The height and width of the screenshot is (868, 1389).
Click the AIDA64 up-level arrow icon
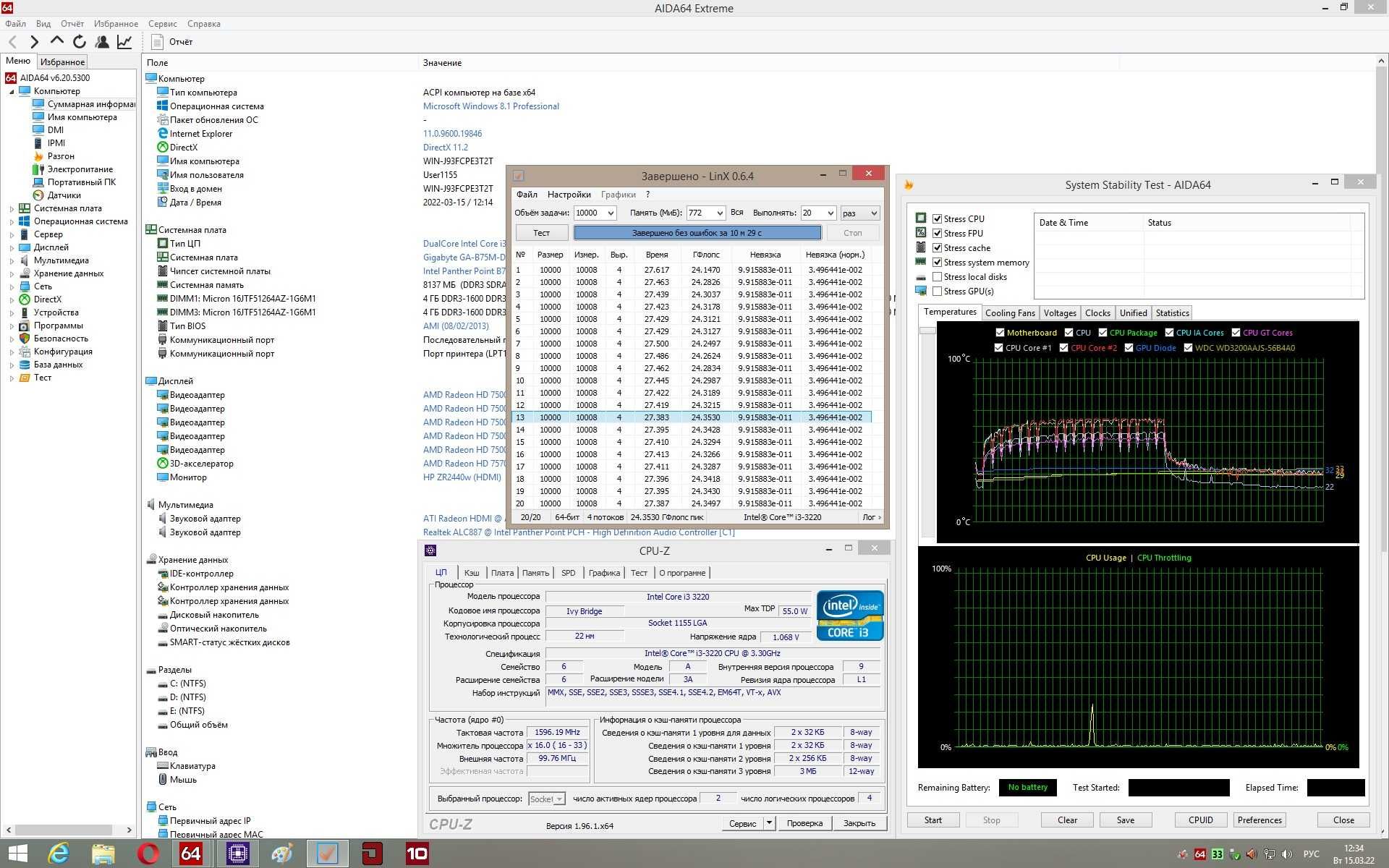(56, 41)
